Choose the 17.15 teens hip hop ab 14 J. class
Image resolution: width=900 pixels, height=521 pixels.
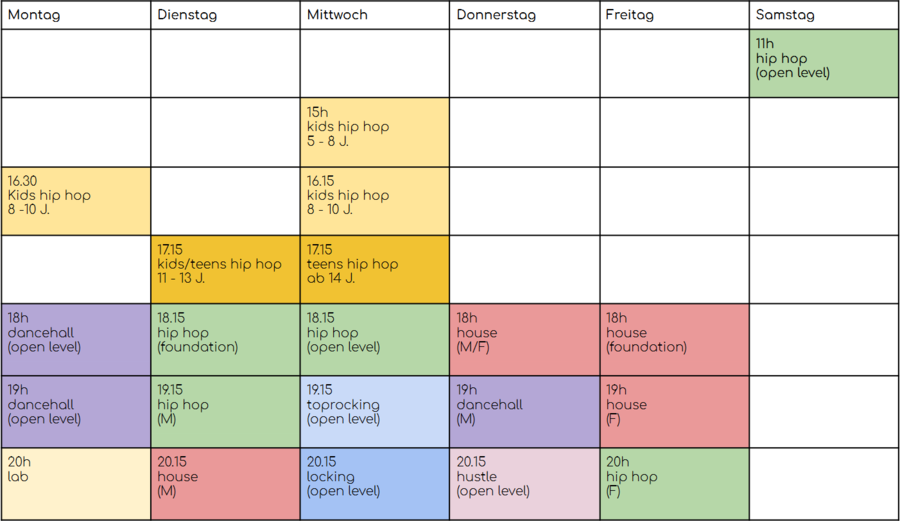tap(375, 269)
